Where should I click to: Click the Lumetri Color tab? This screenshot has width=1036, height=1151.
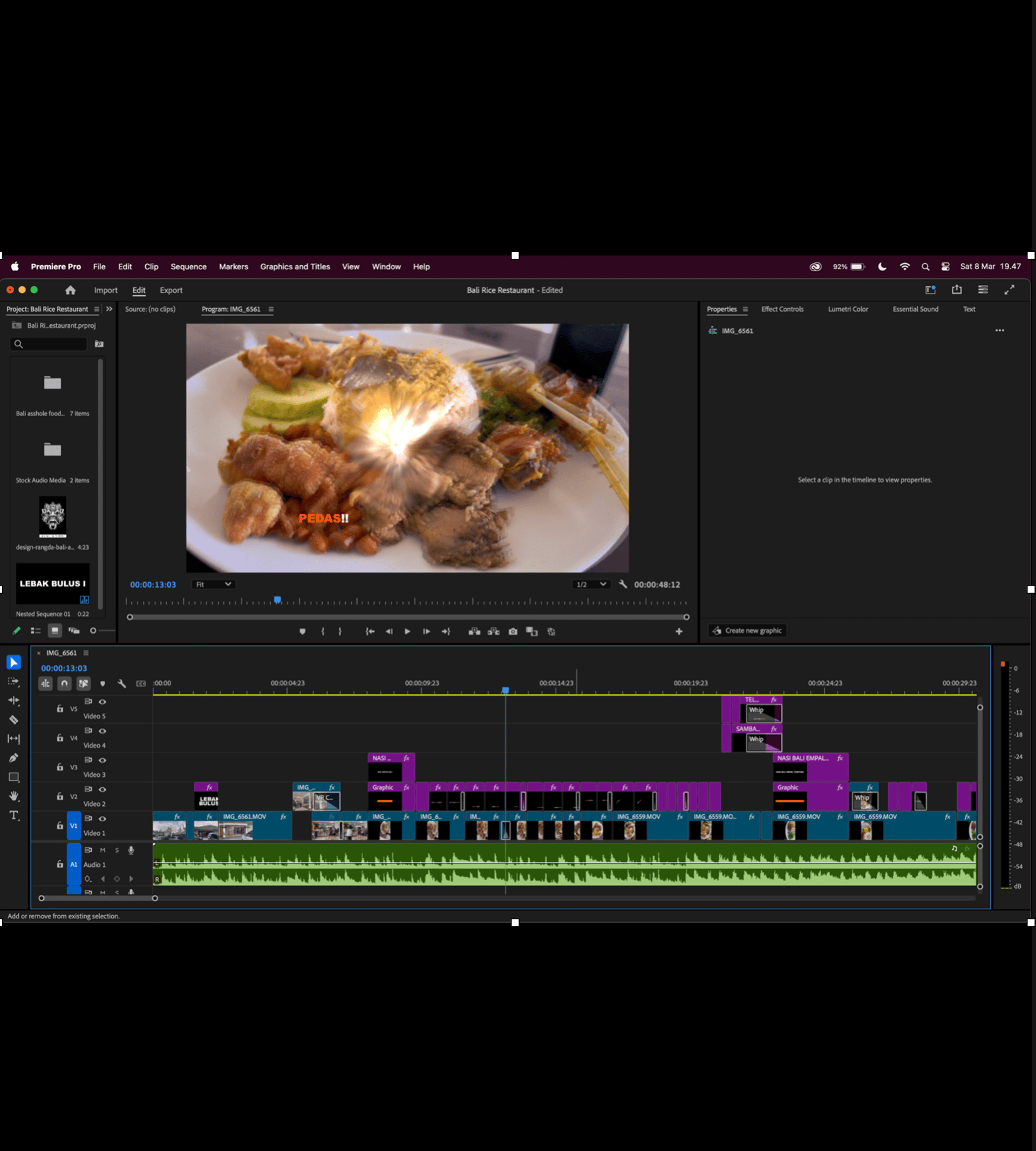click(846, 309)
